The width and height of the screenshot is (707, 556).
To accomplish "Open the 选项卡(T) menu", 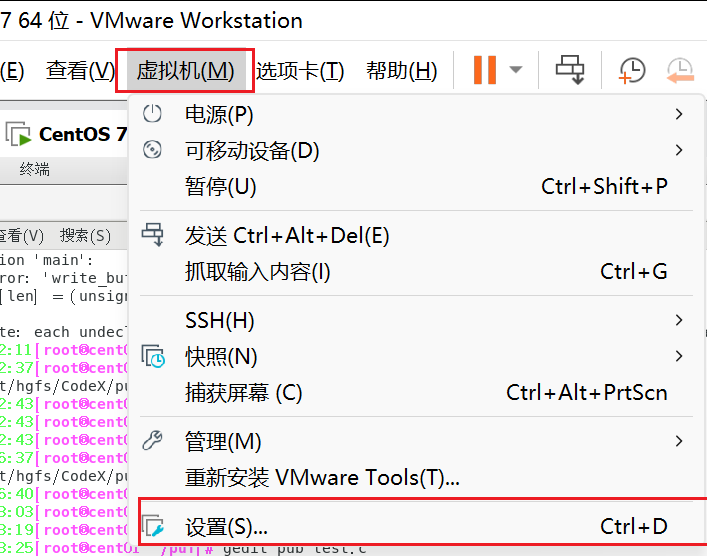I will coord(300,71).
